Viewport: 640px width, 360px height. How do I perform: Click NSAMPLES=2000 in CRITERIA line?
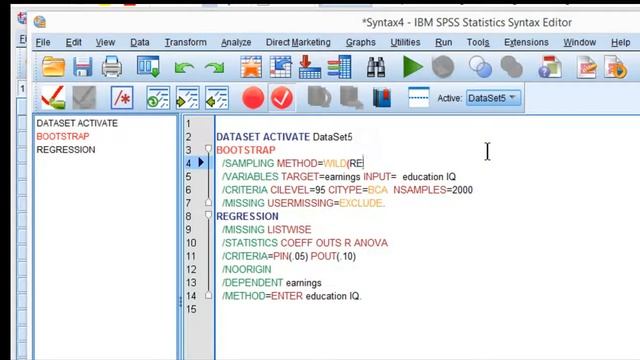pos(433,190)
